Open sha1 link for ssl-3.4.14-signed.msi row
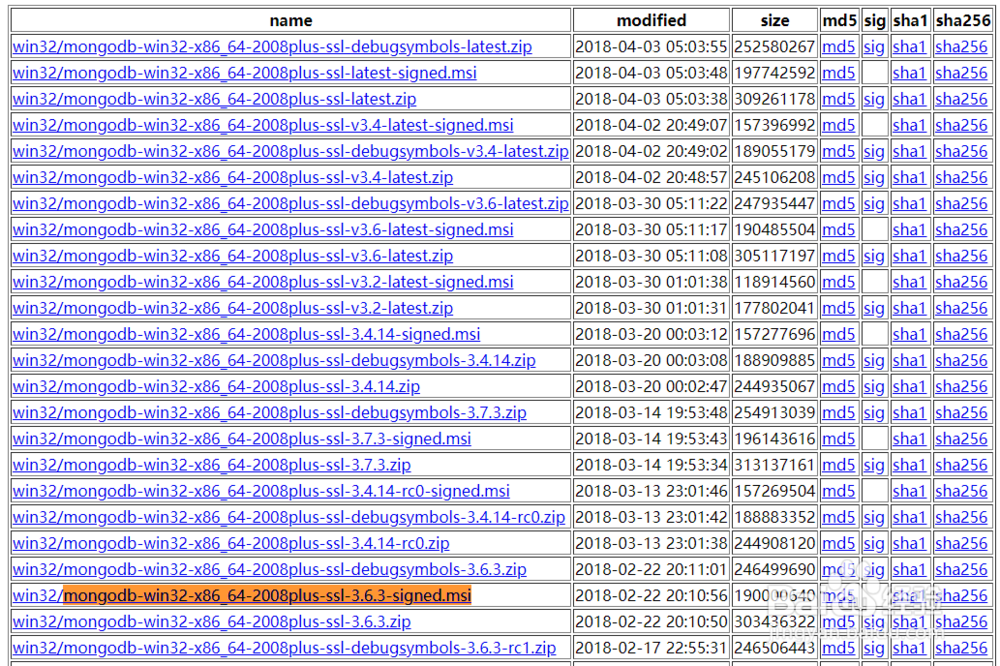 [x=909, y=334]
